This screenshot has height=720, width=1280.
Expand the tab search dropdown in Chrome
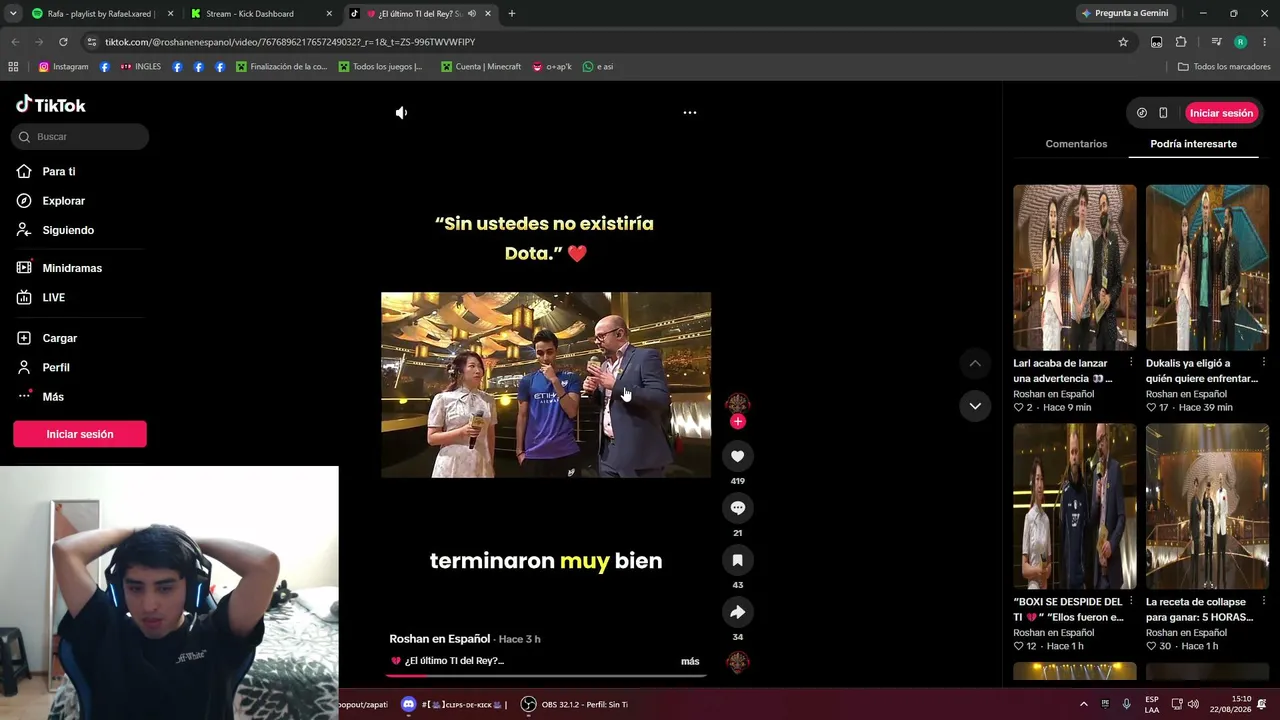13,14
